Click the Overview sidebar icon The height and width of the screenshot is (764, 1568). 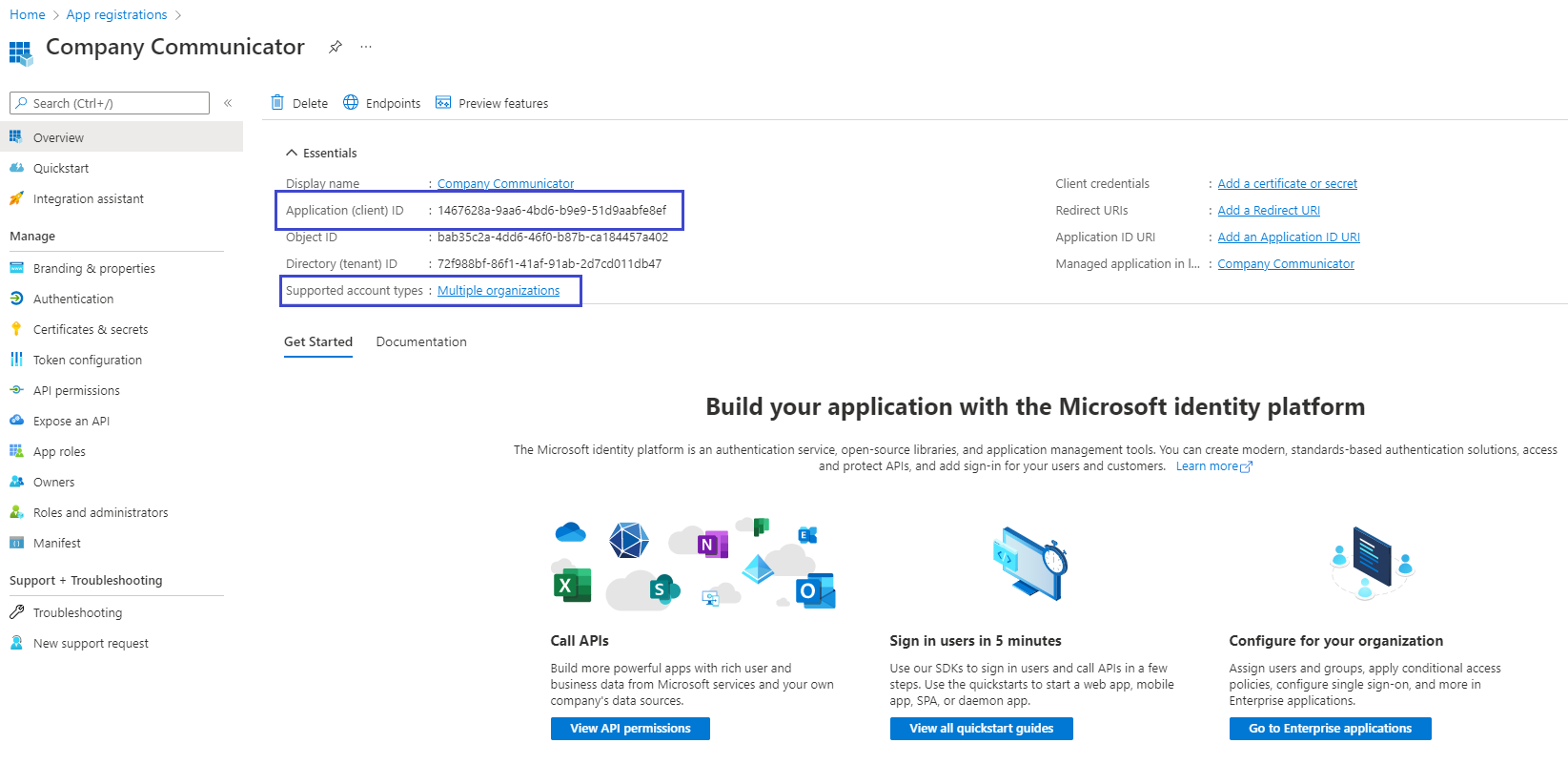16,136
